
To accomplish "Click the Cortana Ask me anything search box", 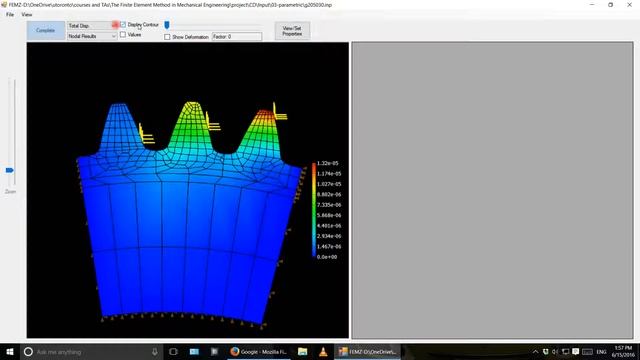I will [92, 352].
